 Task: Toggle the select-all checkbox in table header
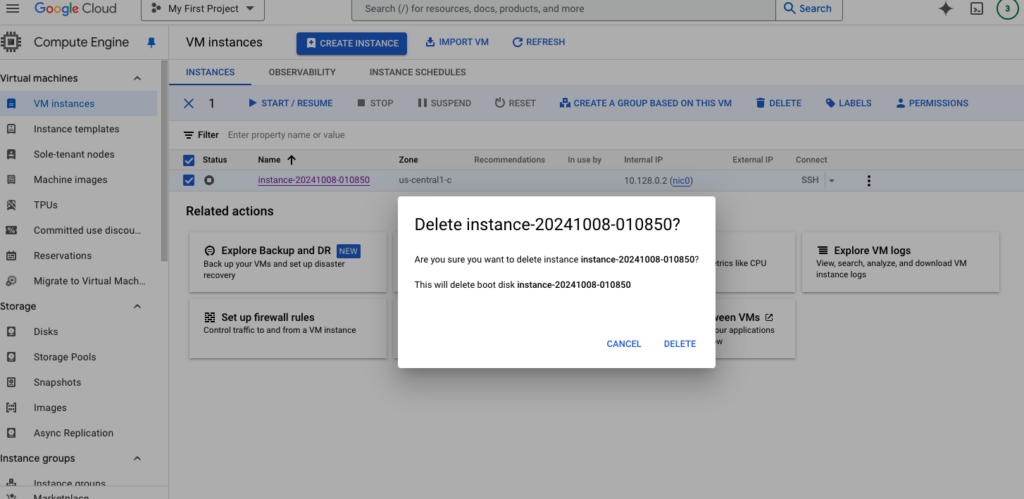tap(189, 160)
